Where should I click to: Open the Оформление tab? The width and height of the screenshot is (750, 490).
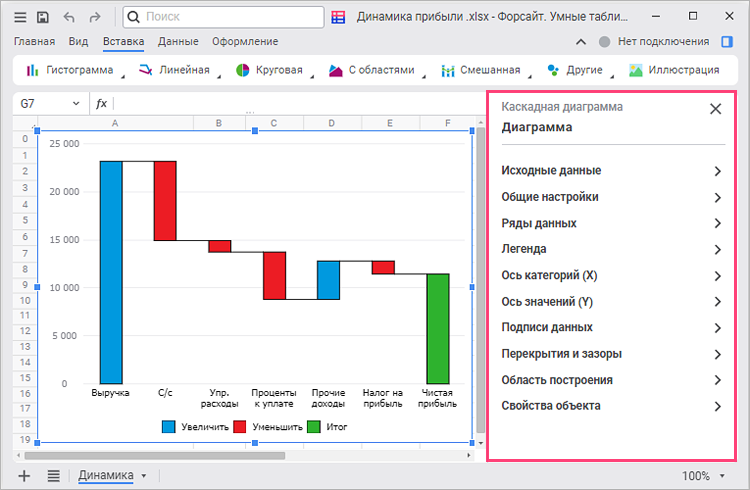(245, 41)
